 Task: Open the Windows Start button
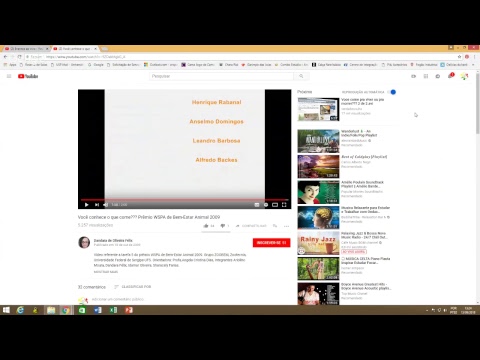(x=6, y=310)
